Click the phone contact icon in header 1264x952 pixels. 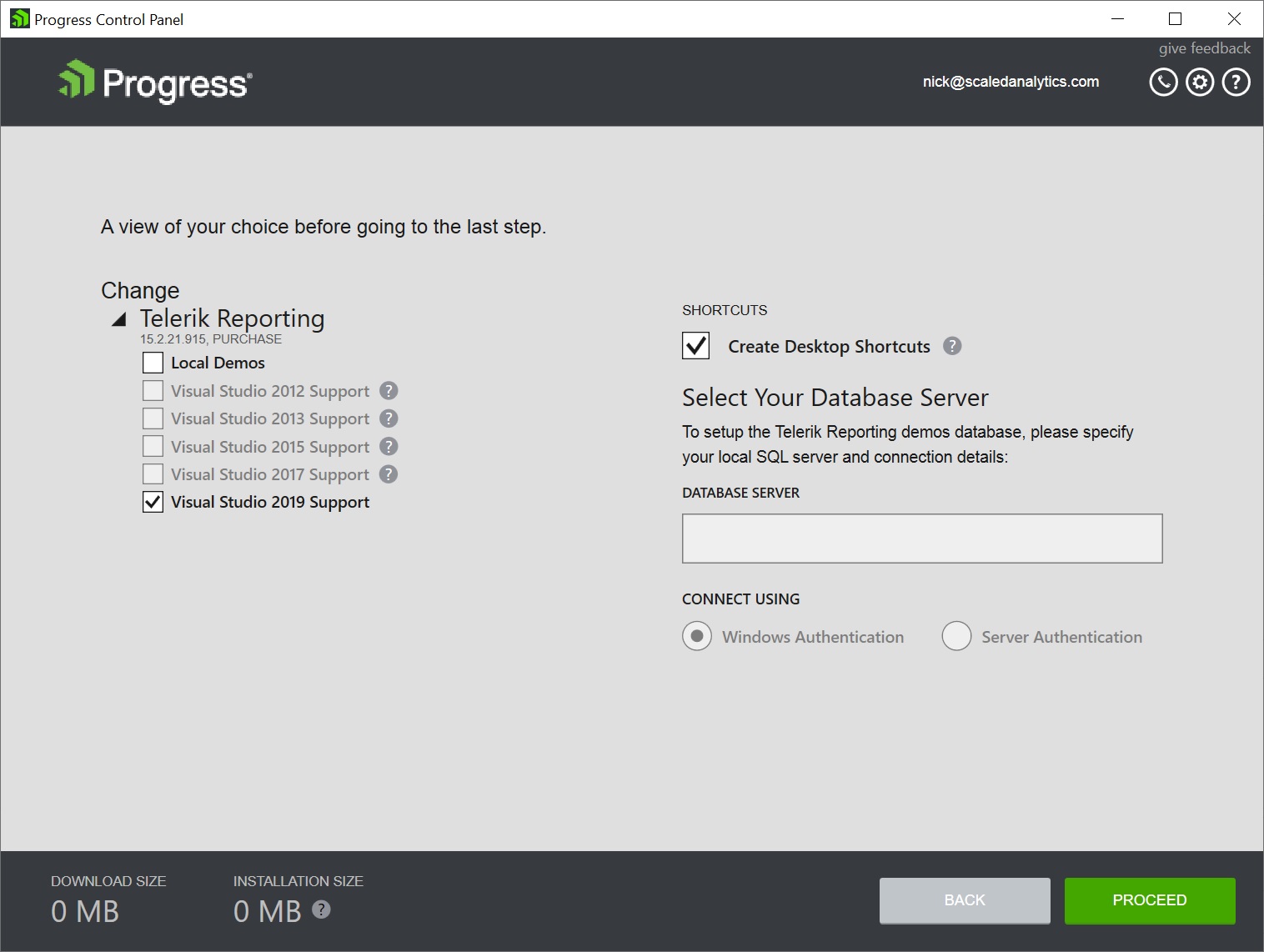pyautogui.click(x=1163, y=82)
